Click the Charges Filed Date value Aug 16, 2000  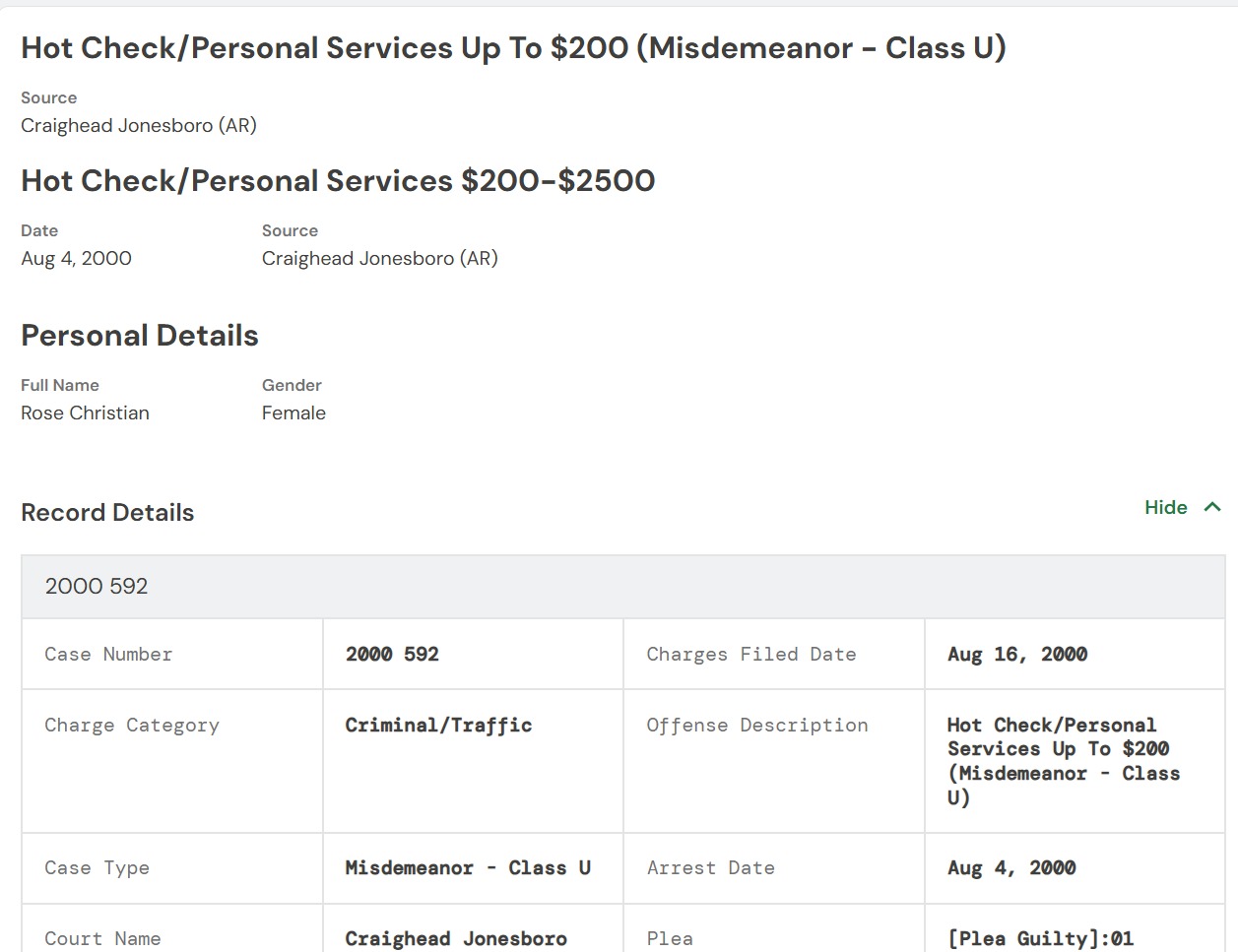point(1016,655)
